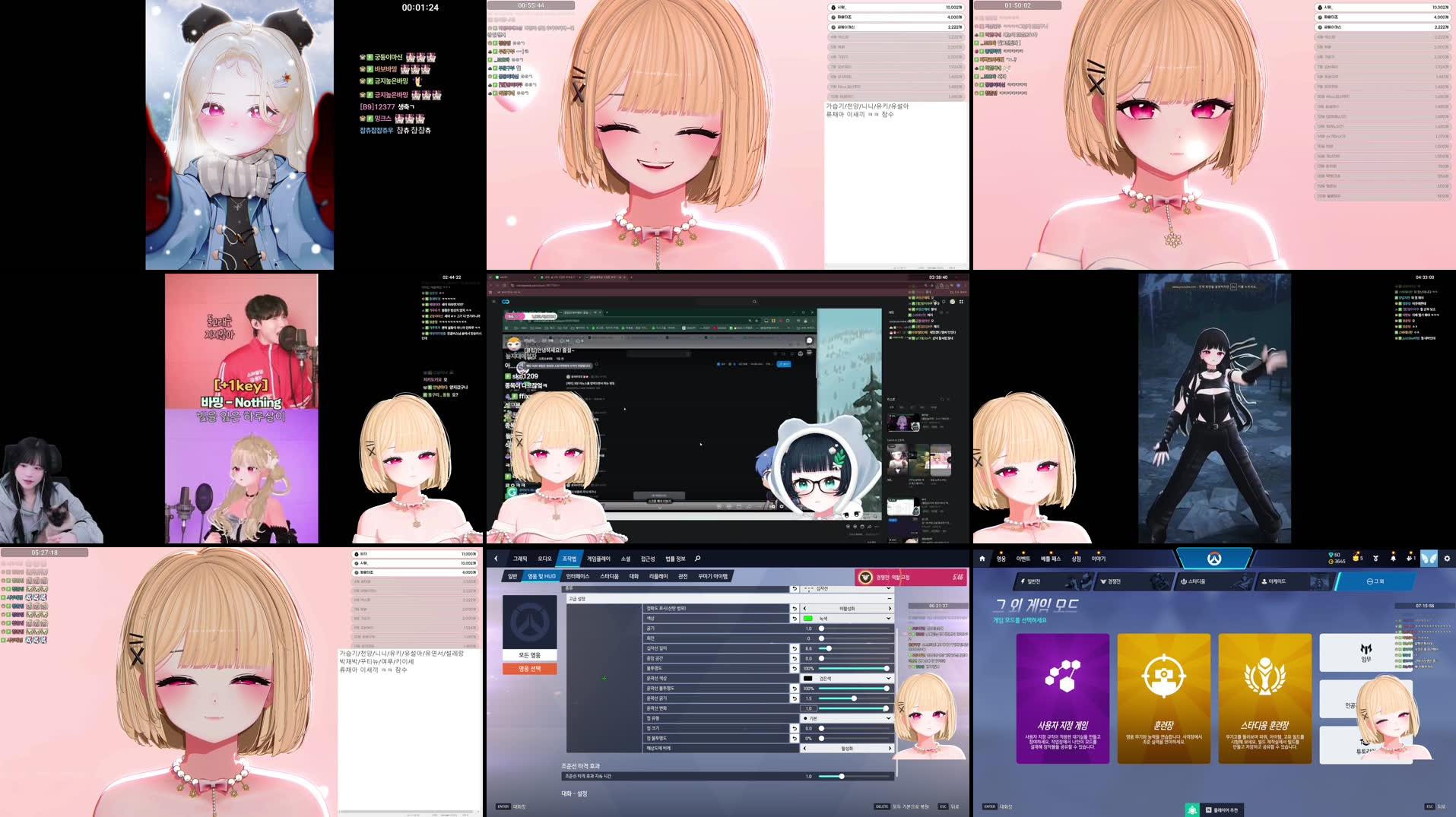The width and height of the screenshot is (1456, 817).
Task: Reset 십자선 길이 using its undo arrow
Action: tap(795, 648)
